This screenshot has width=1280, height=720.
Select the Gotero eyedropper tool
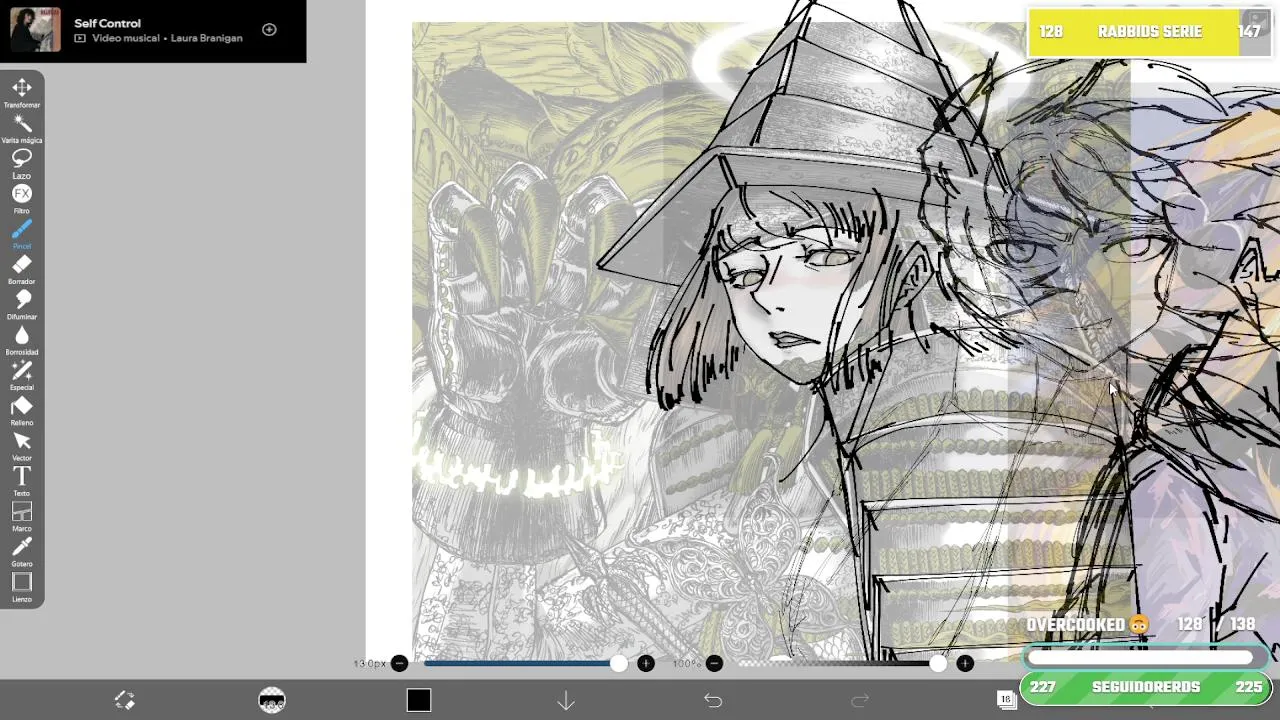pos(22,552)
